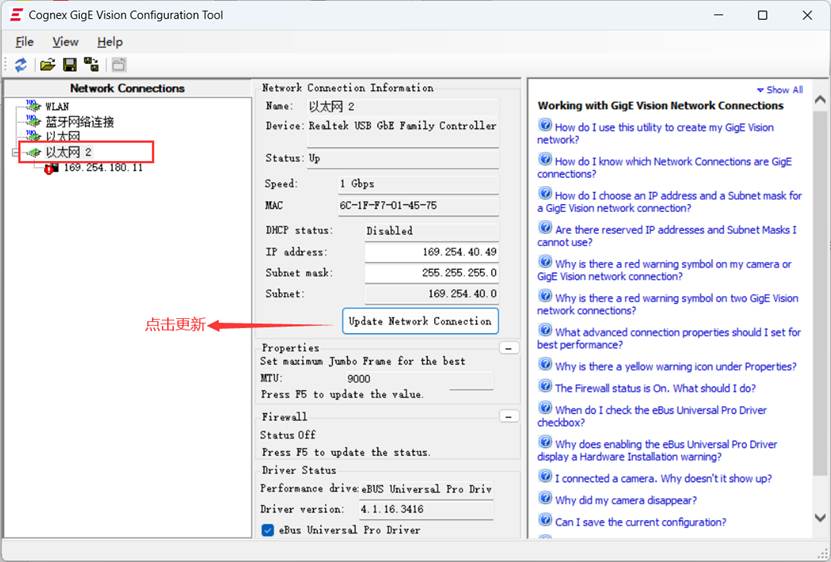Collapse the 以太网 2 tree node
Viewport: 831px width, 562px height.
pyautogui.click(x=15, y=153)
